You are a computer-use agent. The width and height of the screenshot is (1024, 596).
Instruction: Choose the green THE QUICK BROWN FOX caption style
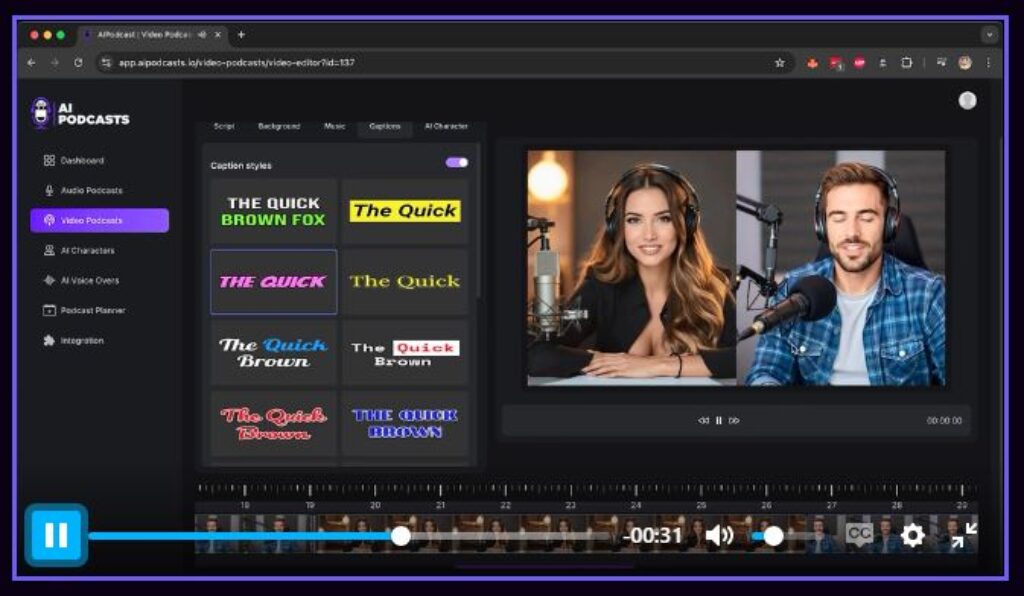(x=273, y=212)
